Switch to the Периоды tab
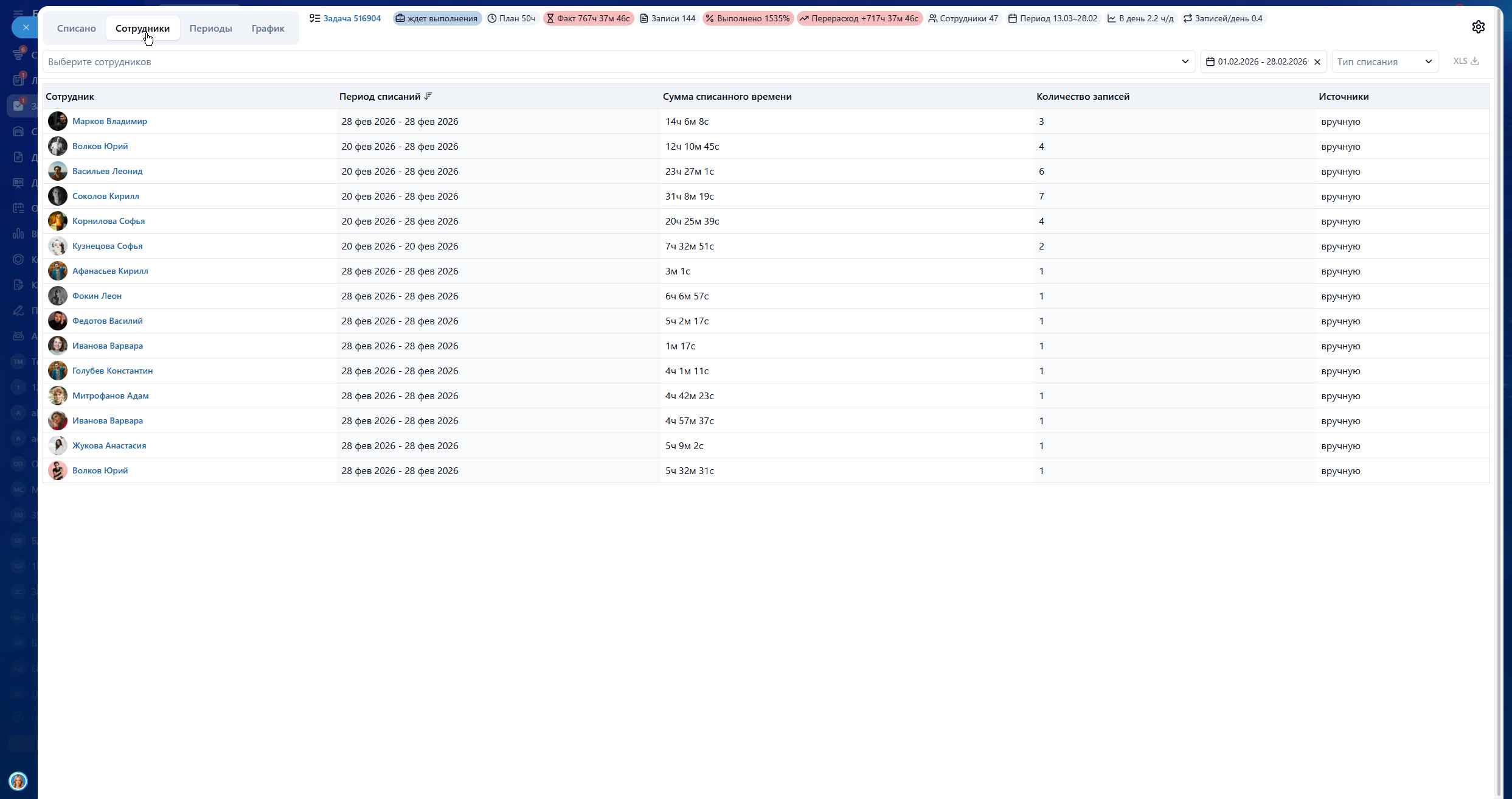1512x799 pixels. click(x=210, y=28)
